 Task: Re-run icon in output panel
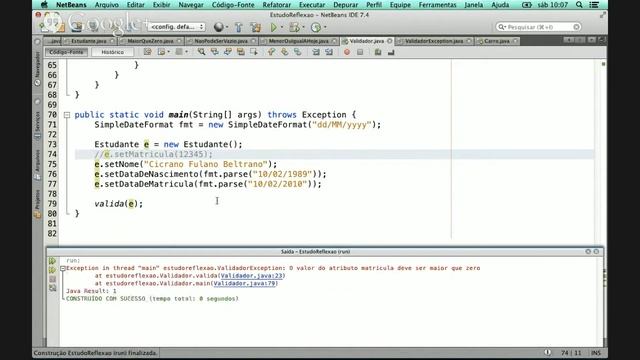pyautogui.click(x=53, y=261)
